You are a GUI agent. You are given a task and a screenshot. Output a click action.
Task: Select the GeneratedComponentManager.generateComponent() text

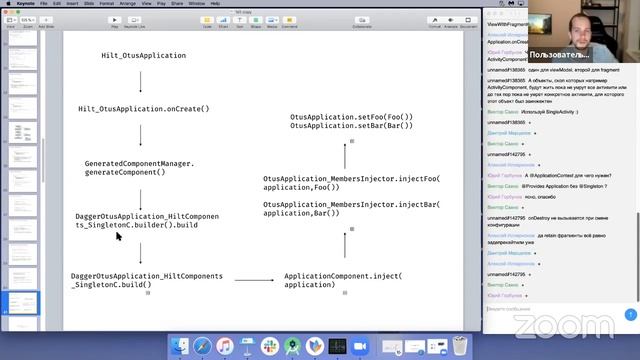140,168
